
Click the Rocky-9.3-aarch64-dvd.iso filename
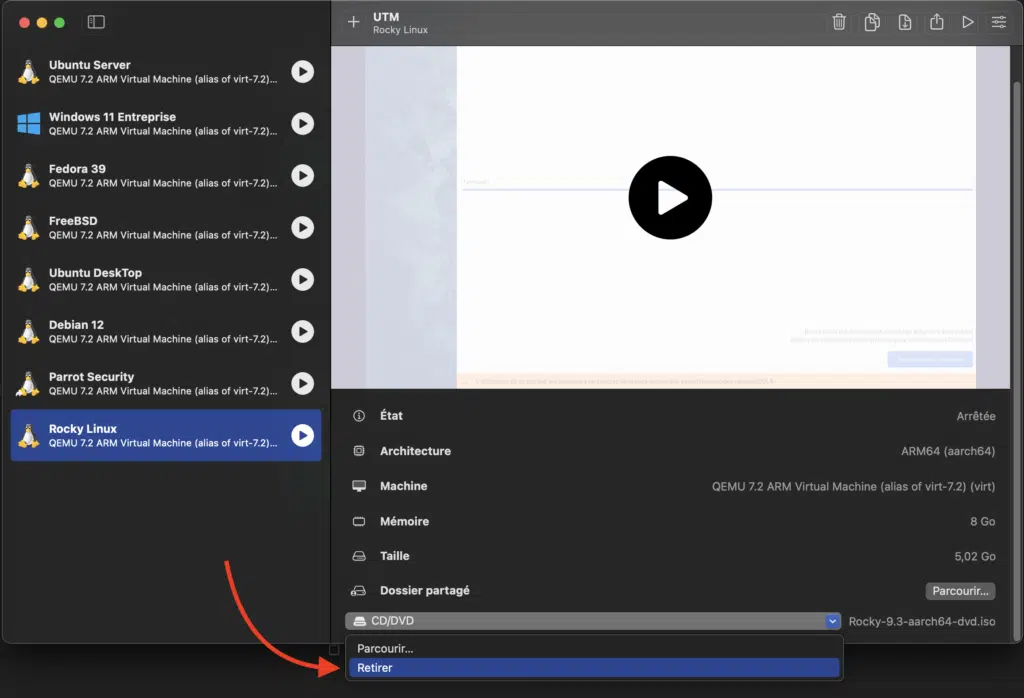921,622
